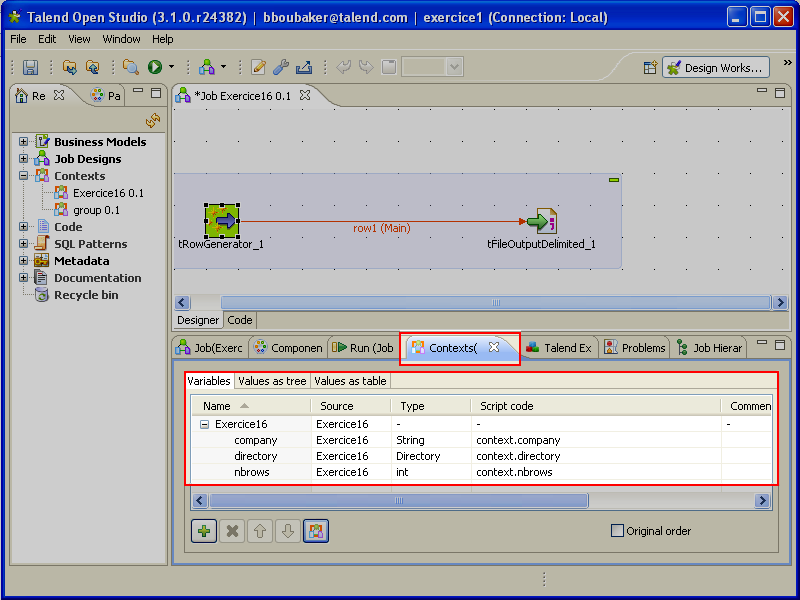Click the green Run button in toolbar
Viewport: 800px width, 600px height.
coord(155,67)
